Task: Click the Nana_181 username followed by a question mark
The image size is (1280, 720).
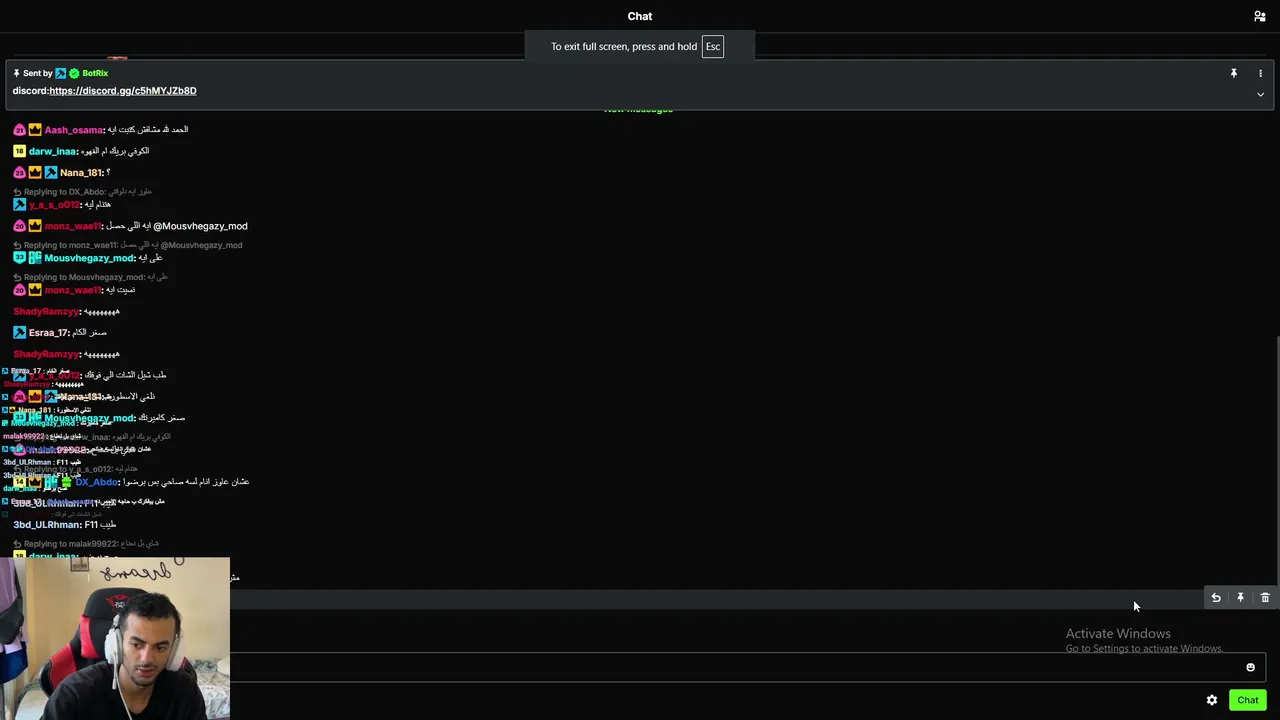Action: coord(81,173)
